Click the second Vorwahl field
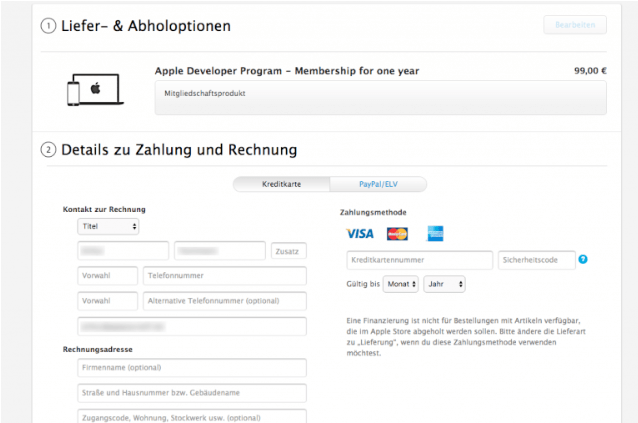The width and height of the screenshot is (638, 423). click(107, 301)
